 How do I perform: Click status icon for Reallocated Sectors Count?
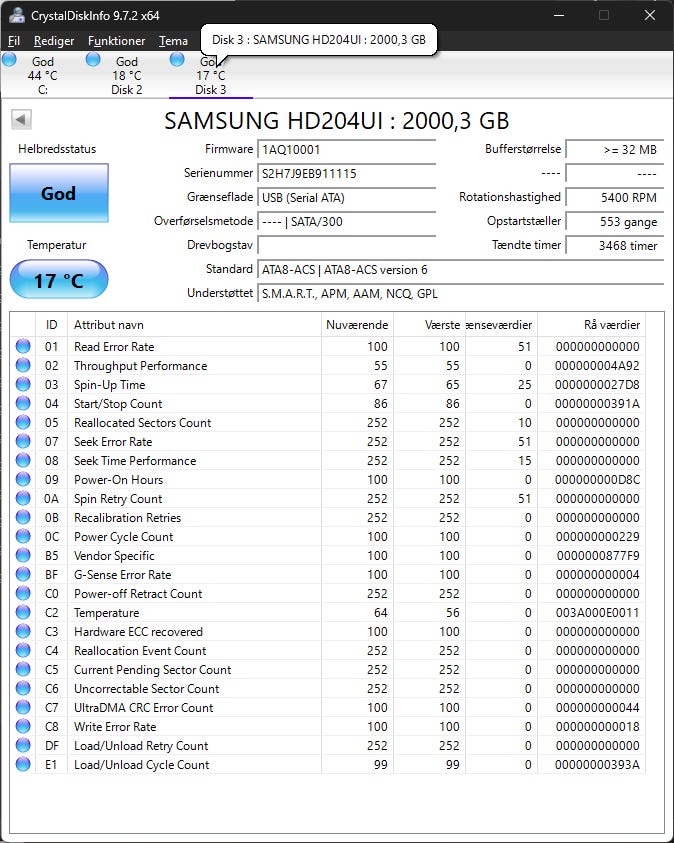(x=23, y=423)
